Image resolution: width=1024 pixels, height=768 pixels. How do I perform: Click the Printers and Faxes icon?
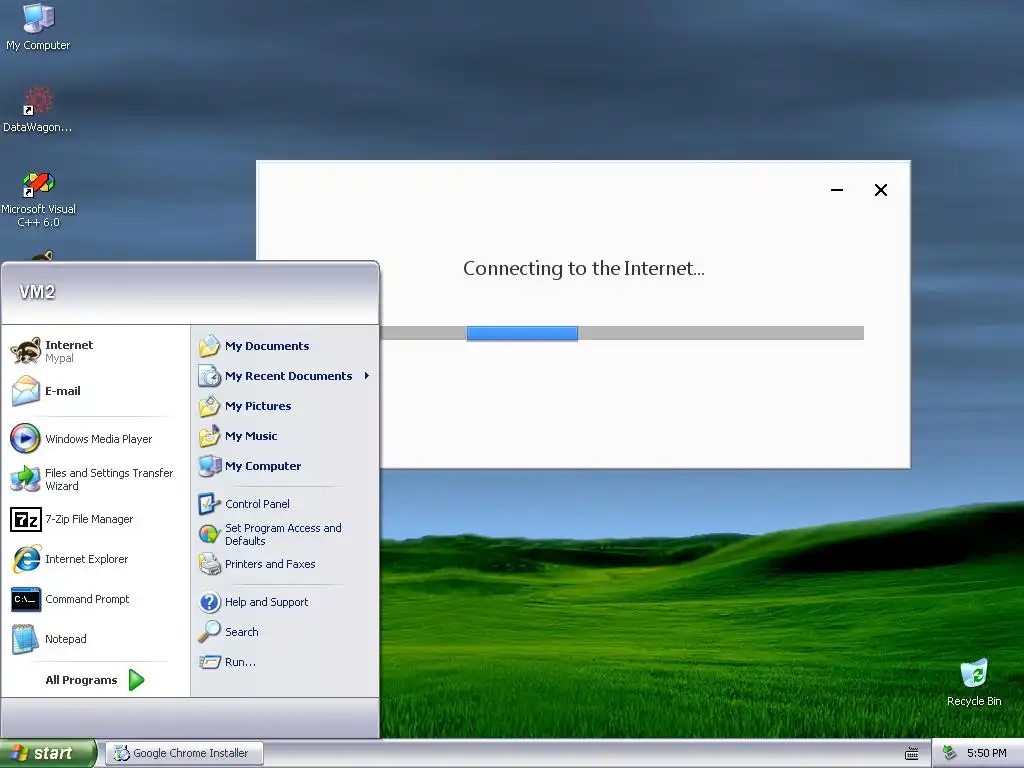[210, 564]
